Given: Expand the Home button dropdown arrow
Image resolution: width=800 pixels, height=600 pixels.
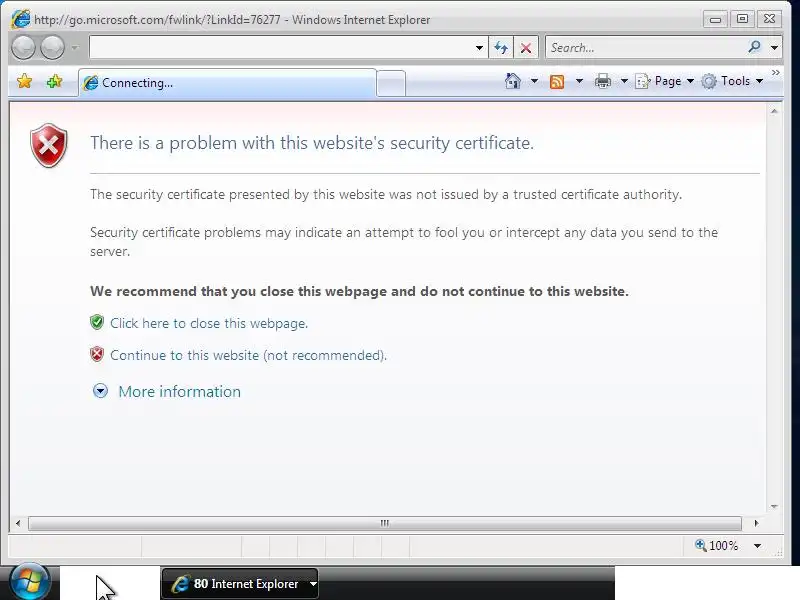Looking at the screenshot, I should click(534, 81).
